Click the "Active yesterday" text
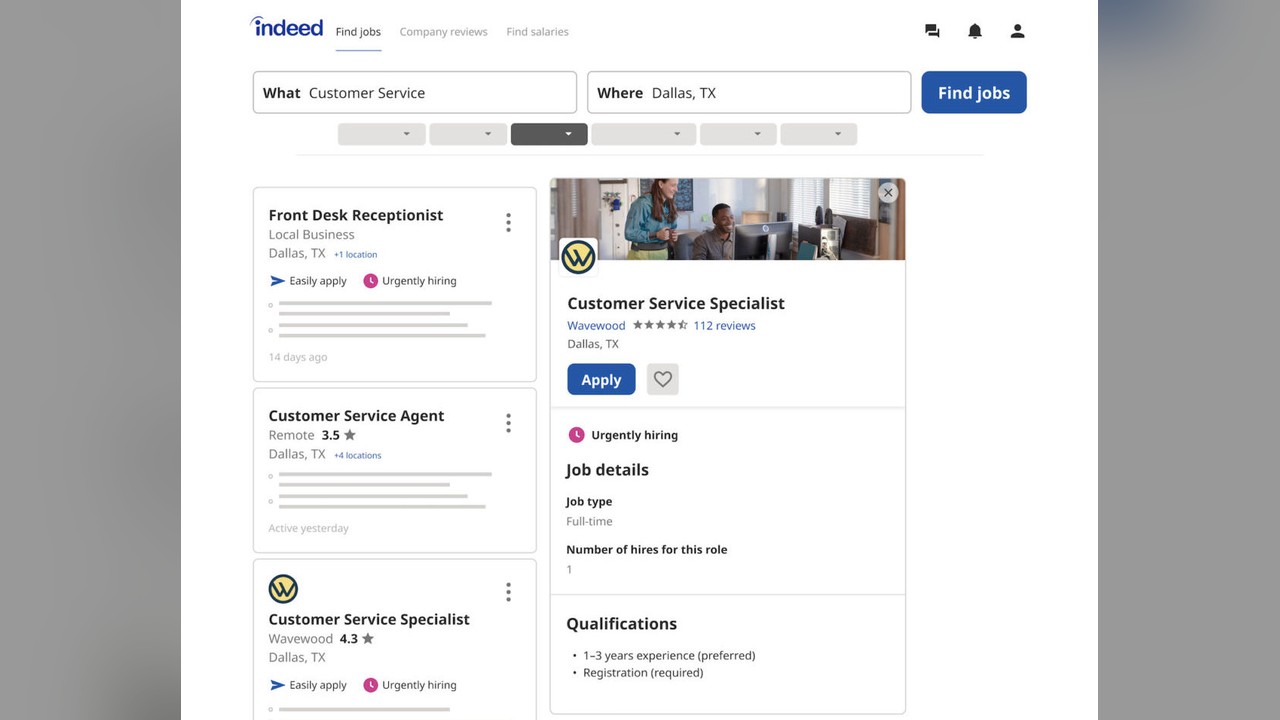The image size is (1280, 720). tap(308, 528)
